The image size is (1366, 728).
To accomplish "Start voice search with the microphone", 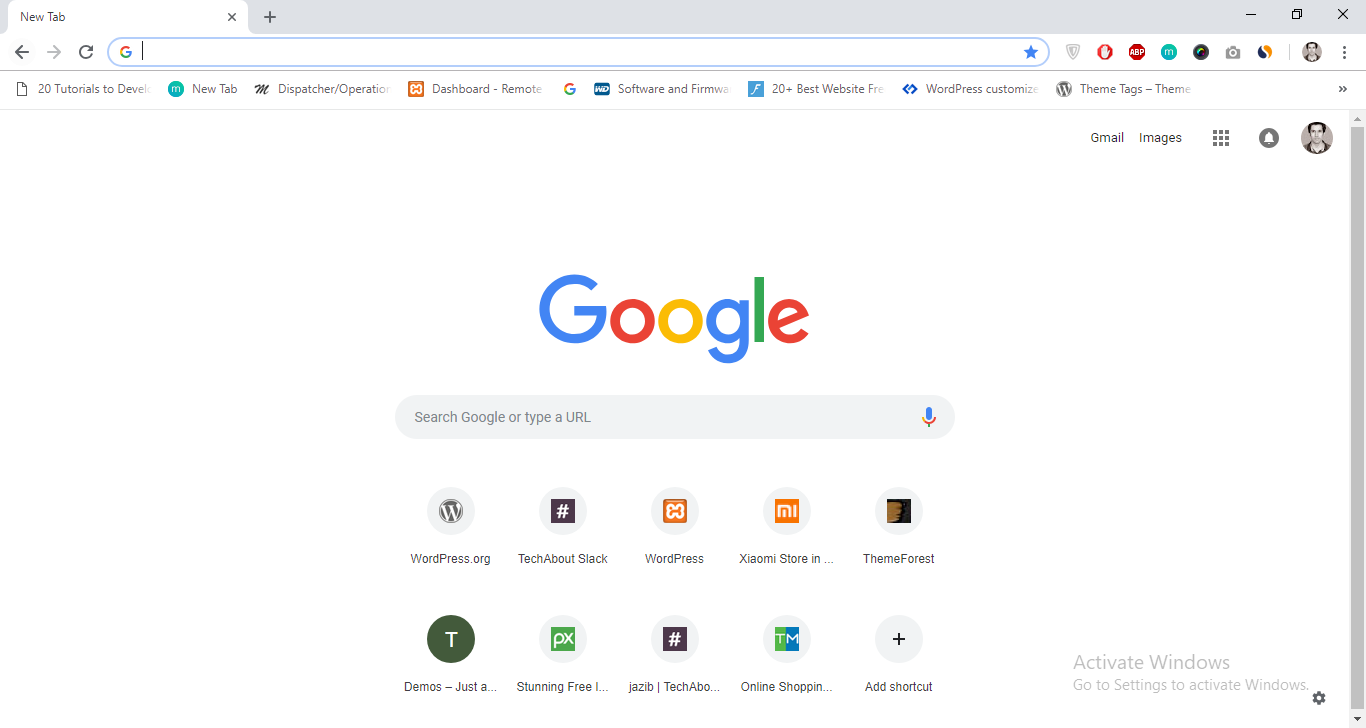I will [x=929, y=417].
